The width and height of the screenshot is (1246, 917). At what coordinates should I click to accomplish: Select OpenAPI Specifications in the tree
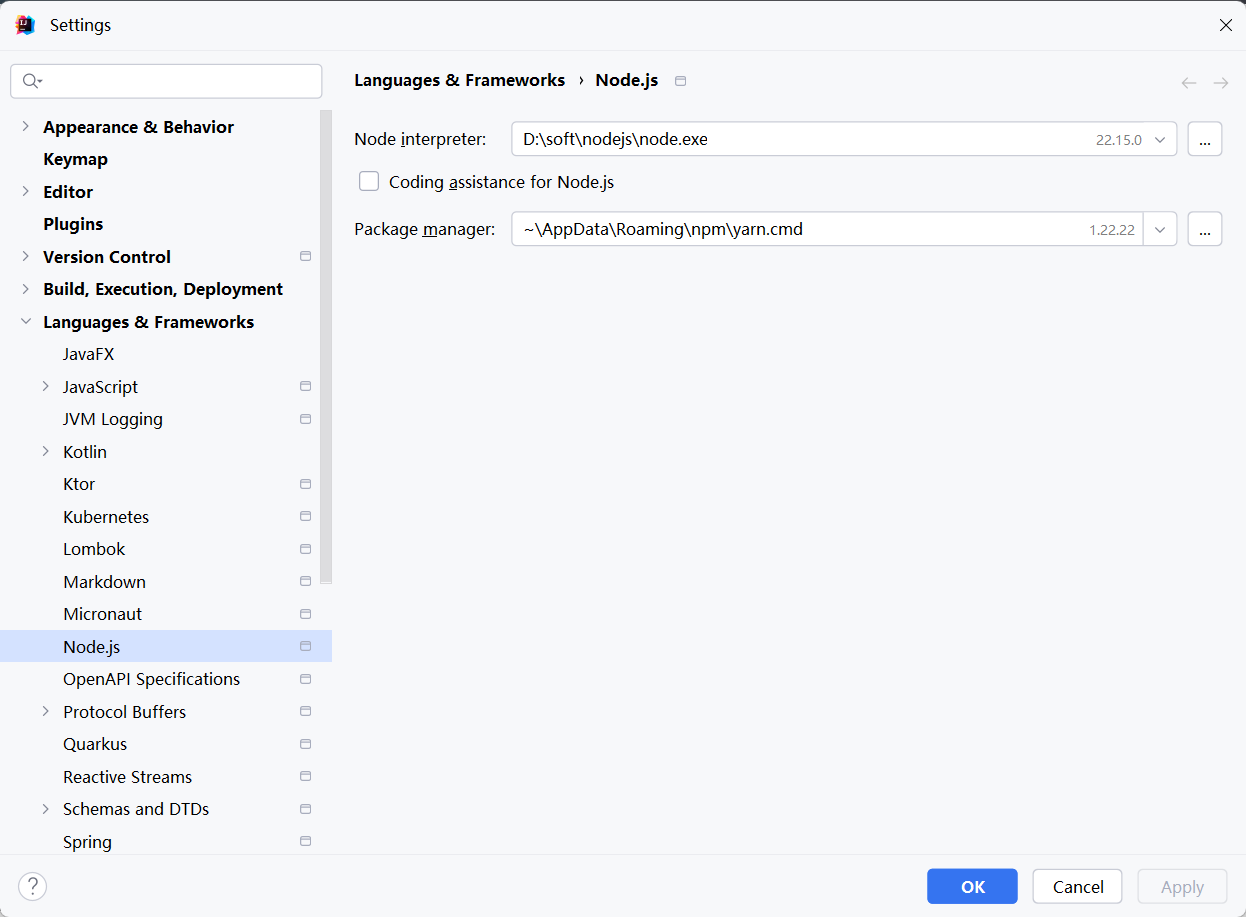point(151,679)
